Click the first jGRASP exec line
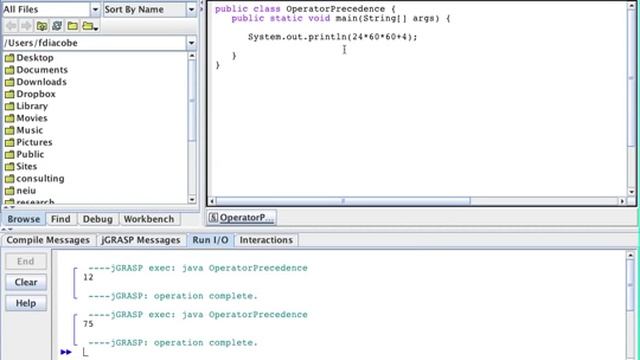 [x=198, y=268]
